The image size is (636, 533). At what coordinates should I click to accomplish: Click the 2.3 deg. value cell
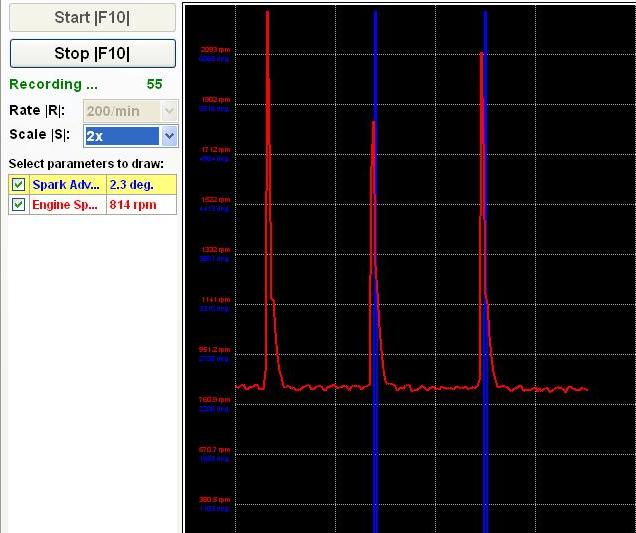(x=141, y=185)
